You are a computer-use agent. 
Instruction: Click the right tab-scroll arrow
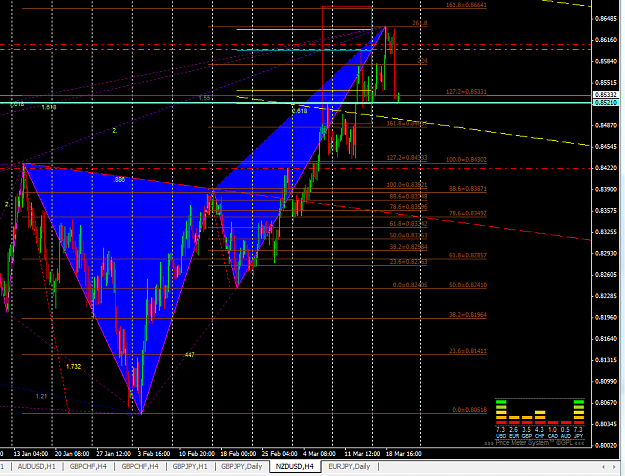(614, 466)
